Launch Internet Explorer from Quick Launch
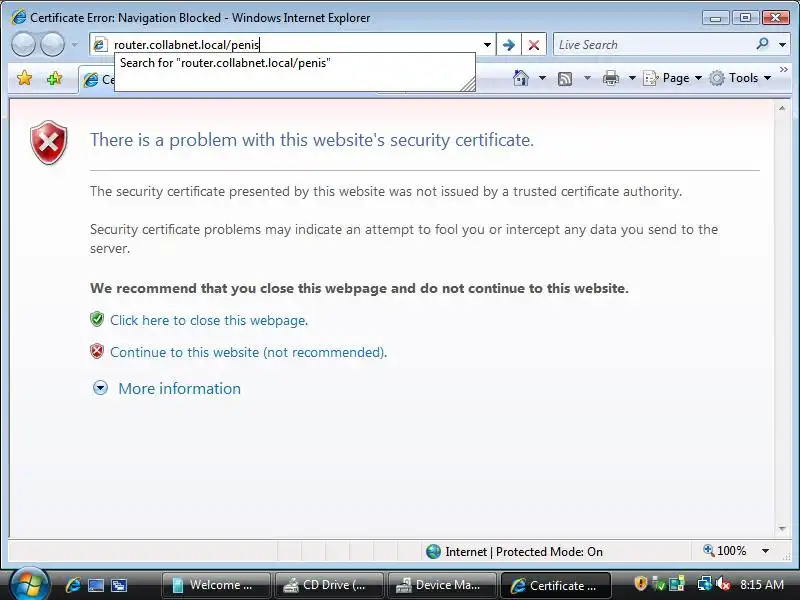This screenshot has width=800, height=600. (x=73, y=585)
